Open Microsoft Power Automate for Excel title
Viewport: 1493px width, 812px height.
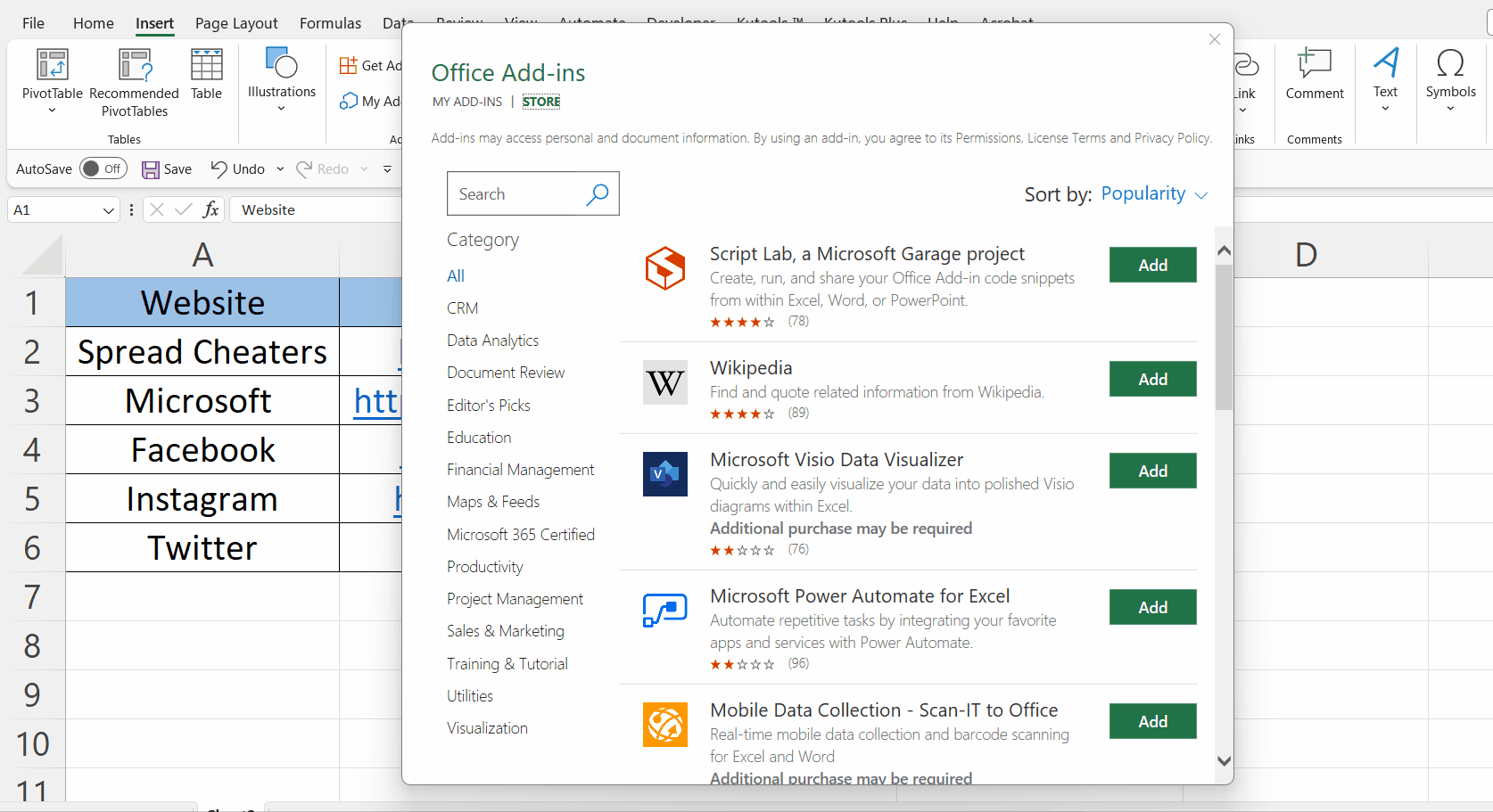[x=860, y=596]
